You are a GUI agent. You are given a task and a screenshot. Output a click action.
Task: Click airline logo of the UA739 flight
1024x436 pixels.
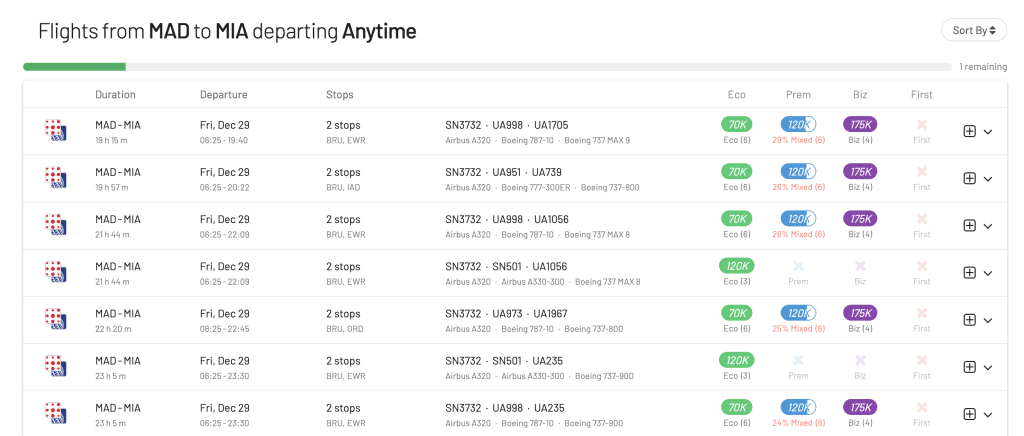pos(56,178)
